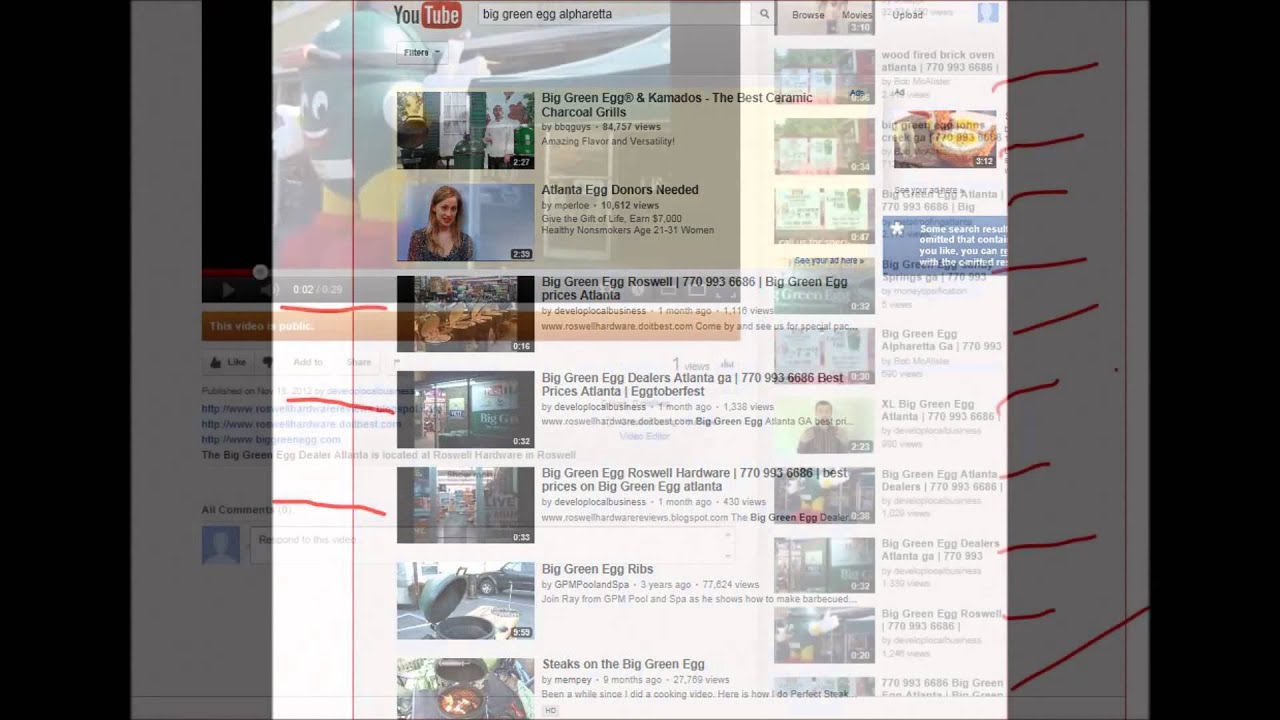
Task: Click the 0:32 Dealers Atlanta video thumbnail
Action: click(465, 410)
